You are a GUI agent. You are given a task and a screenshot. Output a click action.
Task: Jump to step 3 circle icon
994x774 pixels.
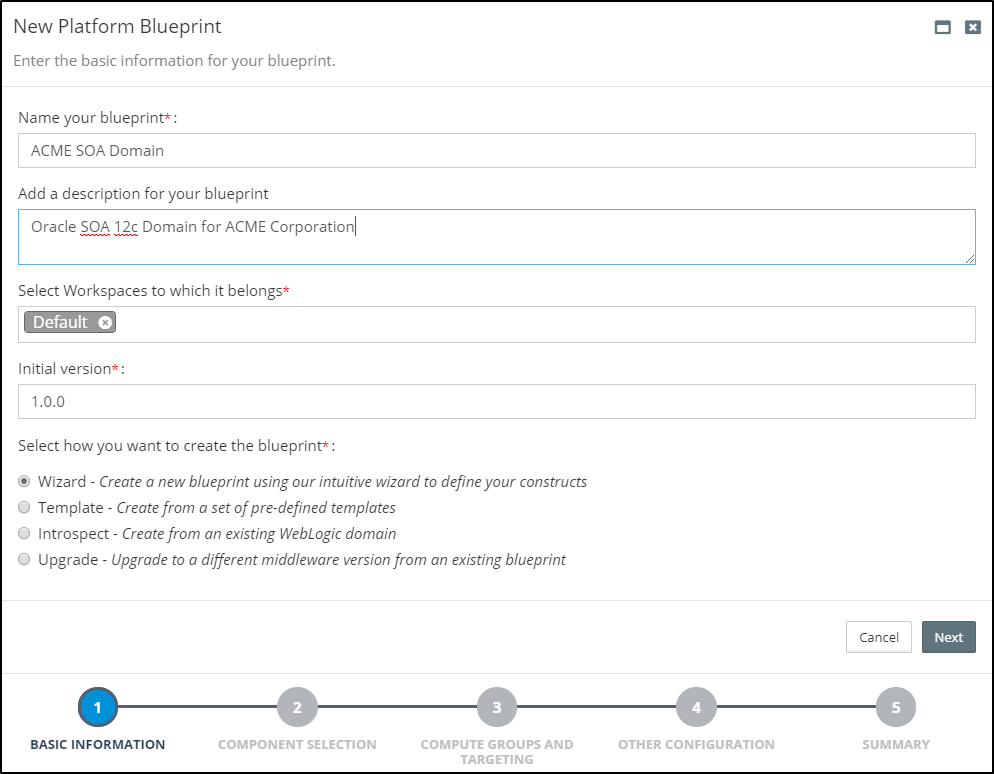pos(497,708)
